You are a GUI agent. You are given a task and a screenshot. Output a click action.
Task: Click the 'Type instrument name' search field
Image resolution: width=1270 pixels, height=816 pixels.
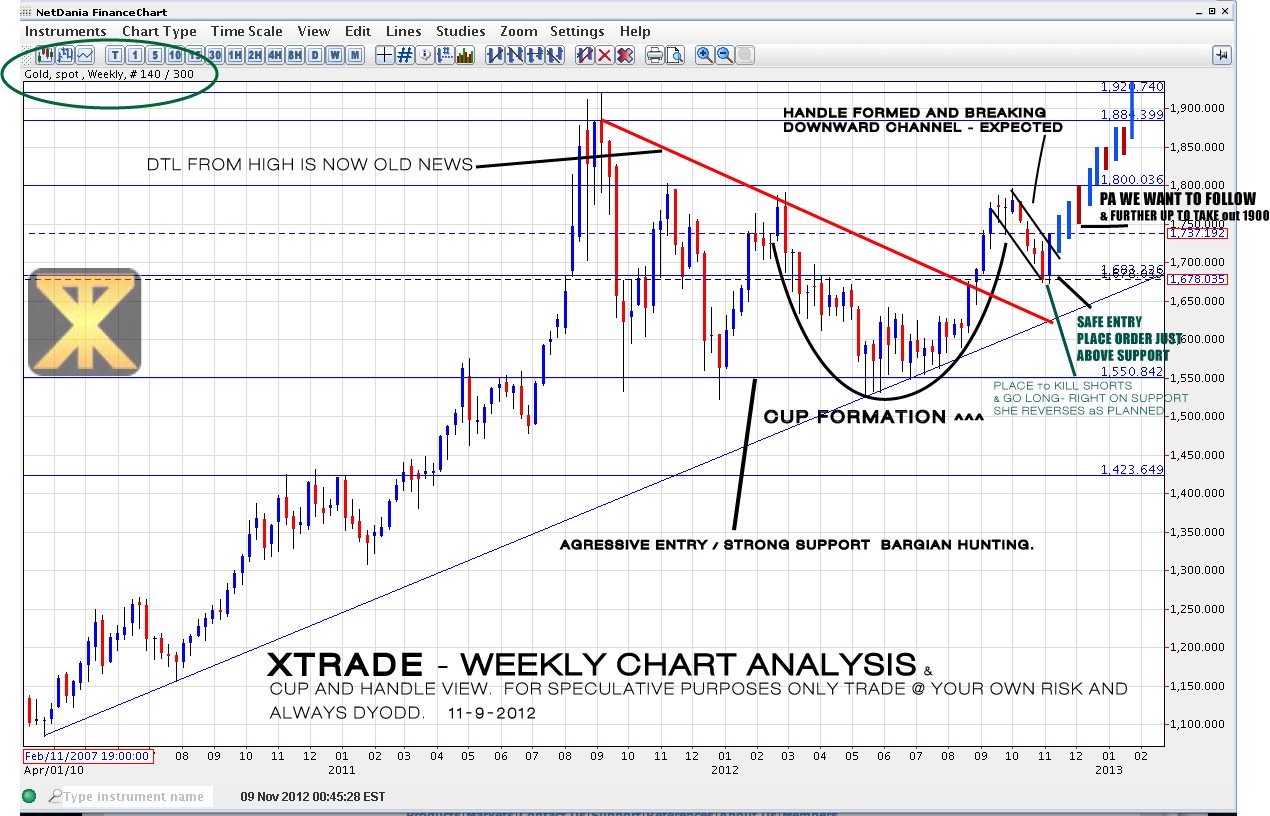(137, 797)
